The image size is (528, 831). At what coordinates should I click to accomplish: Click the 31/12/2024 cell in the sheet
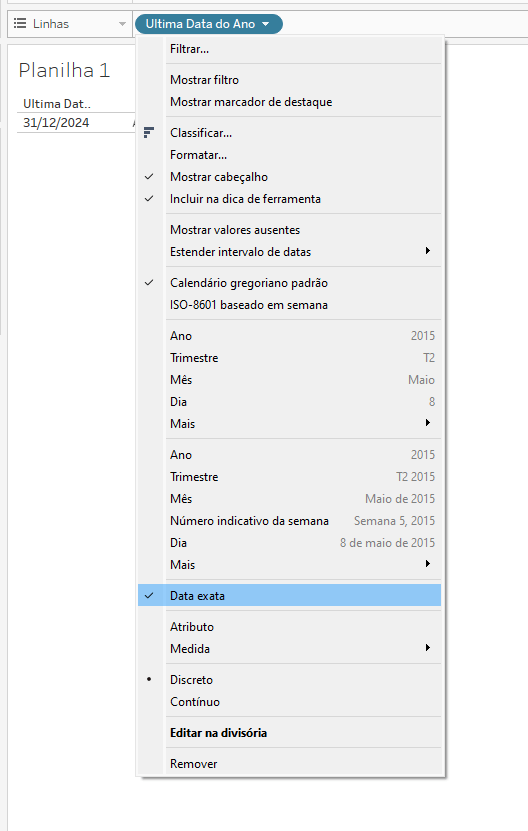click(x=56, y=122)
